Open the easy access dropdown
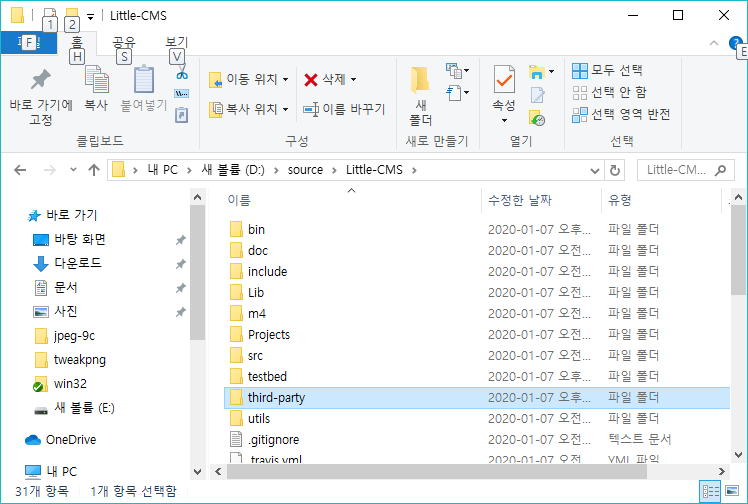The height and width of the screenshot is (504, 748). pos(457,93)
